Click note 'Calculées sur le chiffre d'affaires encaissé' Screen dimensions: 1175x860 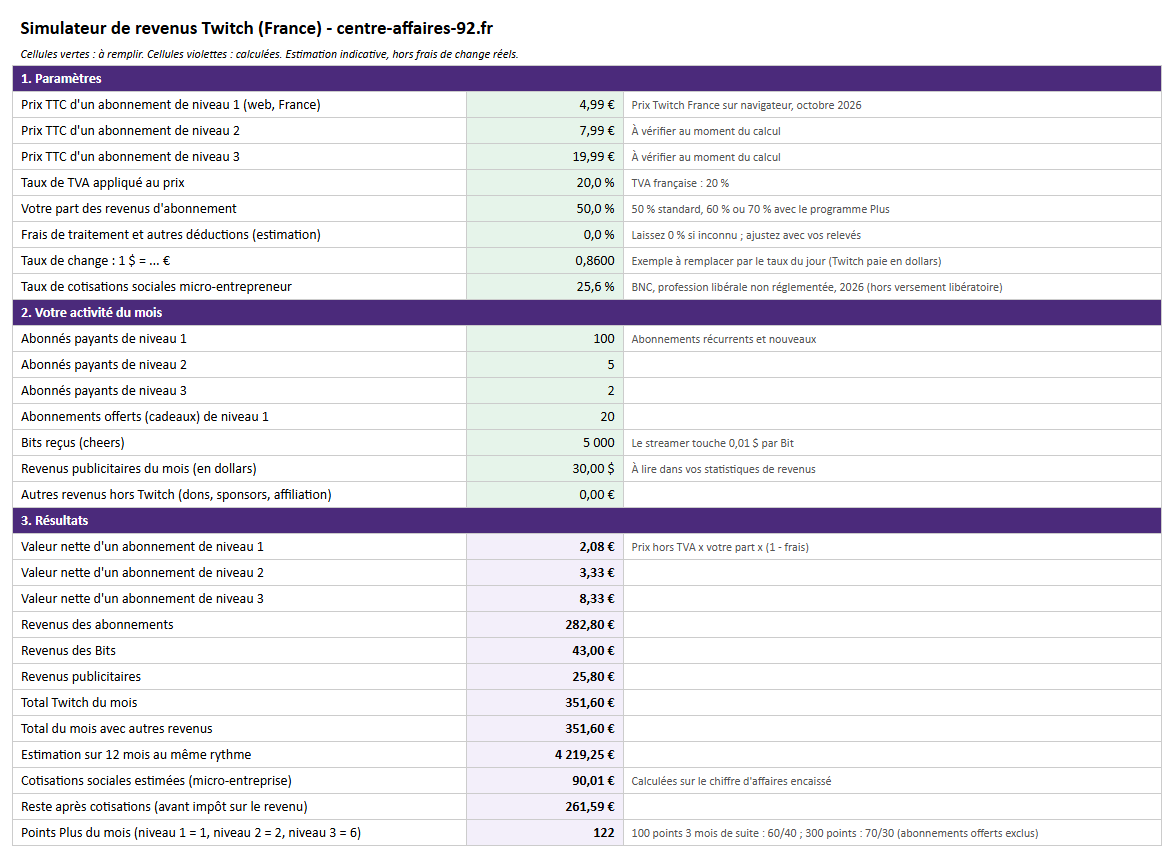(731, 781)
